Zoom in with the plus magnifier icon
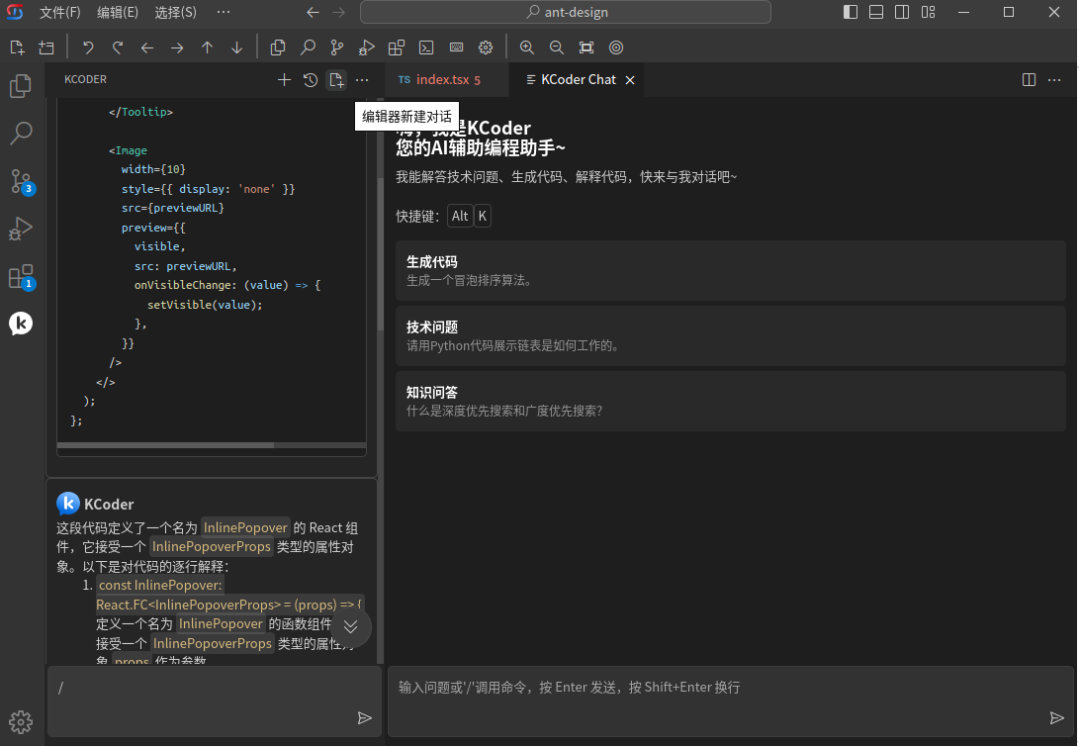This screenshot has height=747, width=1080. point(527,48)
